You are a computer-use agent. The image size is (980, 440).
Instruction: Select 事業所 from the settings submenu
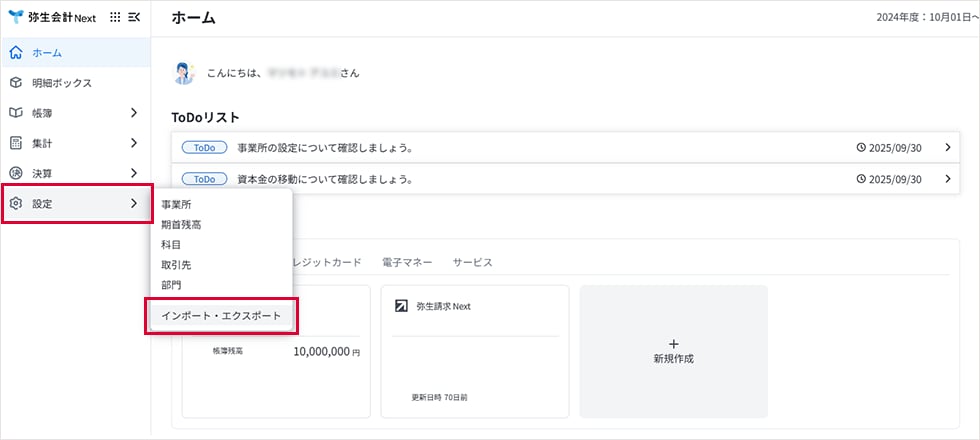pos(176,204)
